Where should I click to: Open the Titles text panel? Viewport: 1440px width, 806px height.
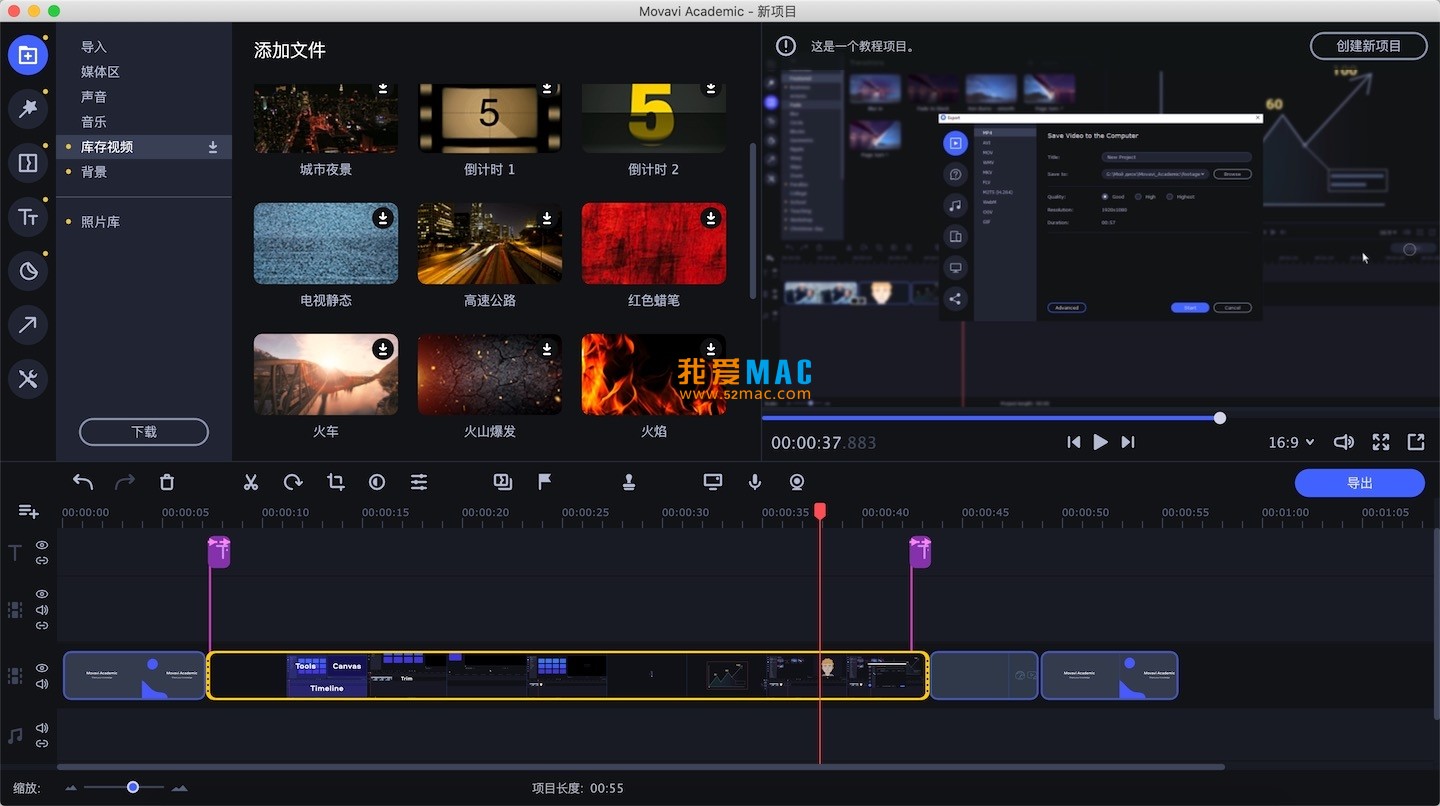point(28,216)
